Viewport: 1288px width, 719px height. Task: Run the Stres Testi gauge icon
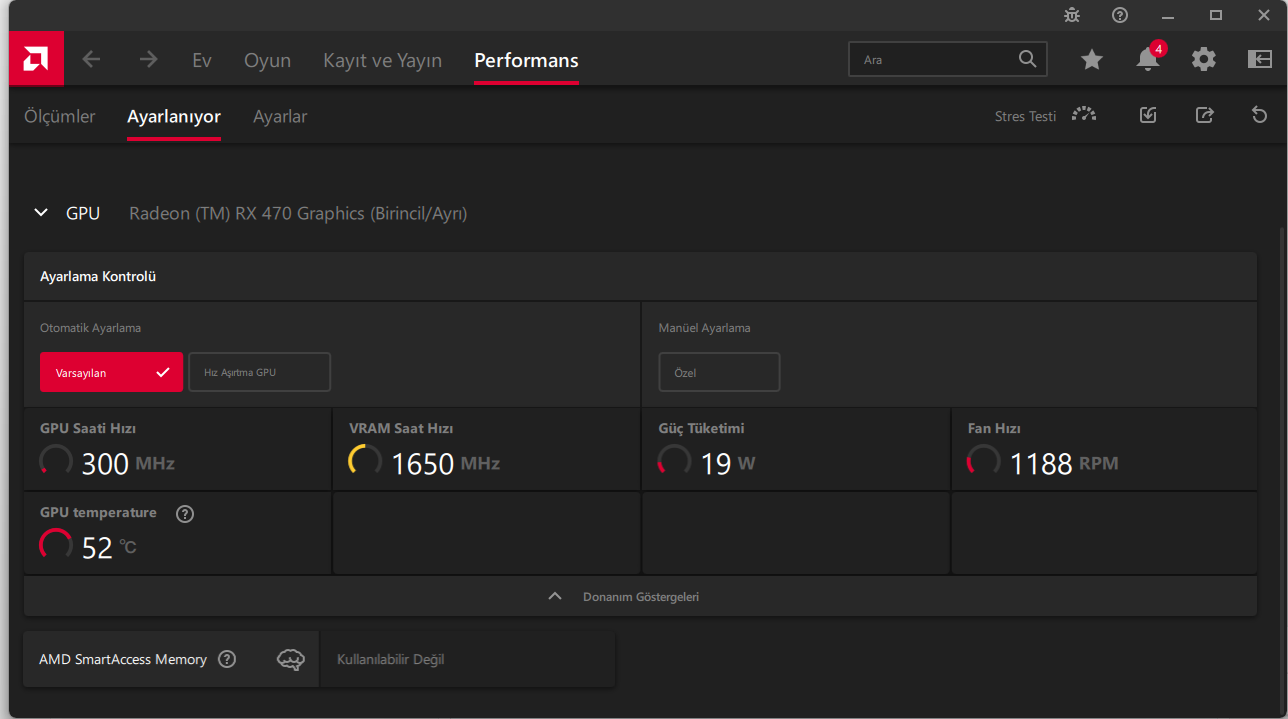click(1084, 115)
